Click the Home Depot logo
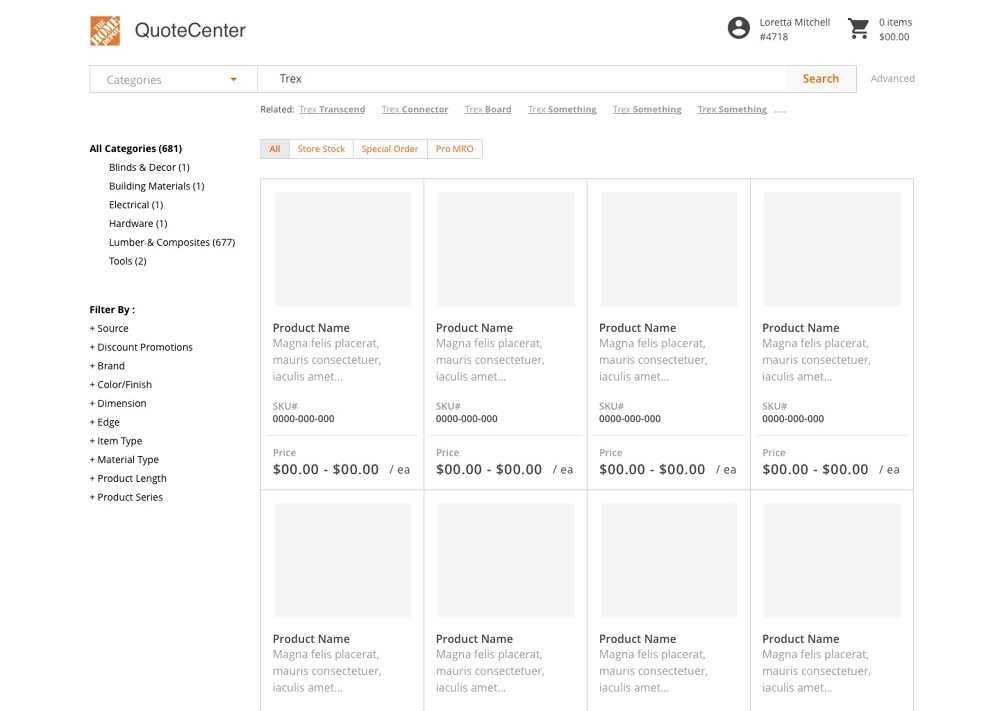The width and height of the screenshot is (1000, 711). pyautogui.click(x=106, y=30)
